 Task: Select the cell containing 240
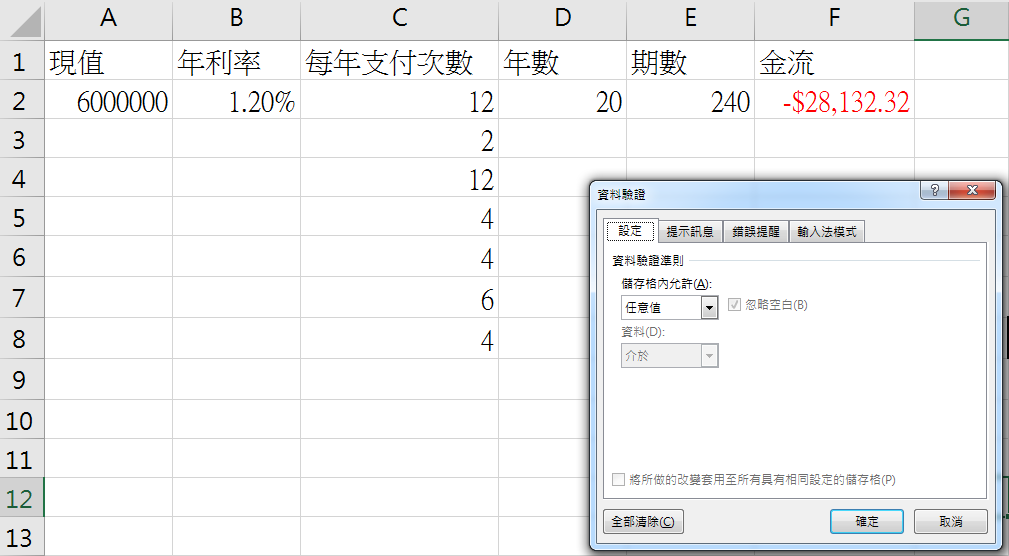(690, 101)
